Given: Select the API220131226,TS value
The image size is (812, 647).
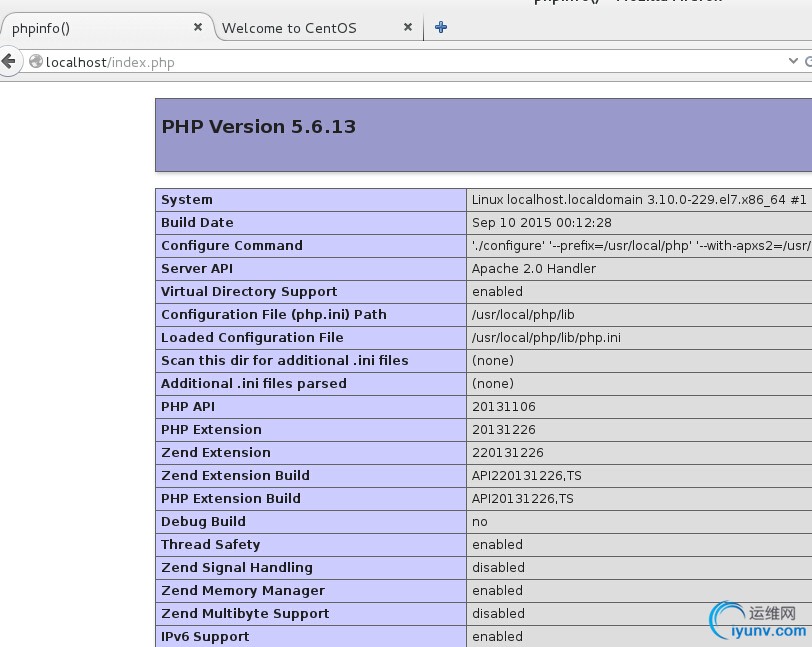Looking at the screenshot, I should point(527,476).
